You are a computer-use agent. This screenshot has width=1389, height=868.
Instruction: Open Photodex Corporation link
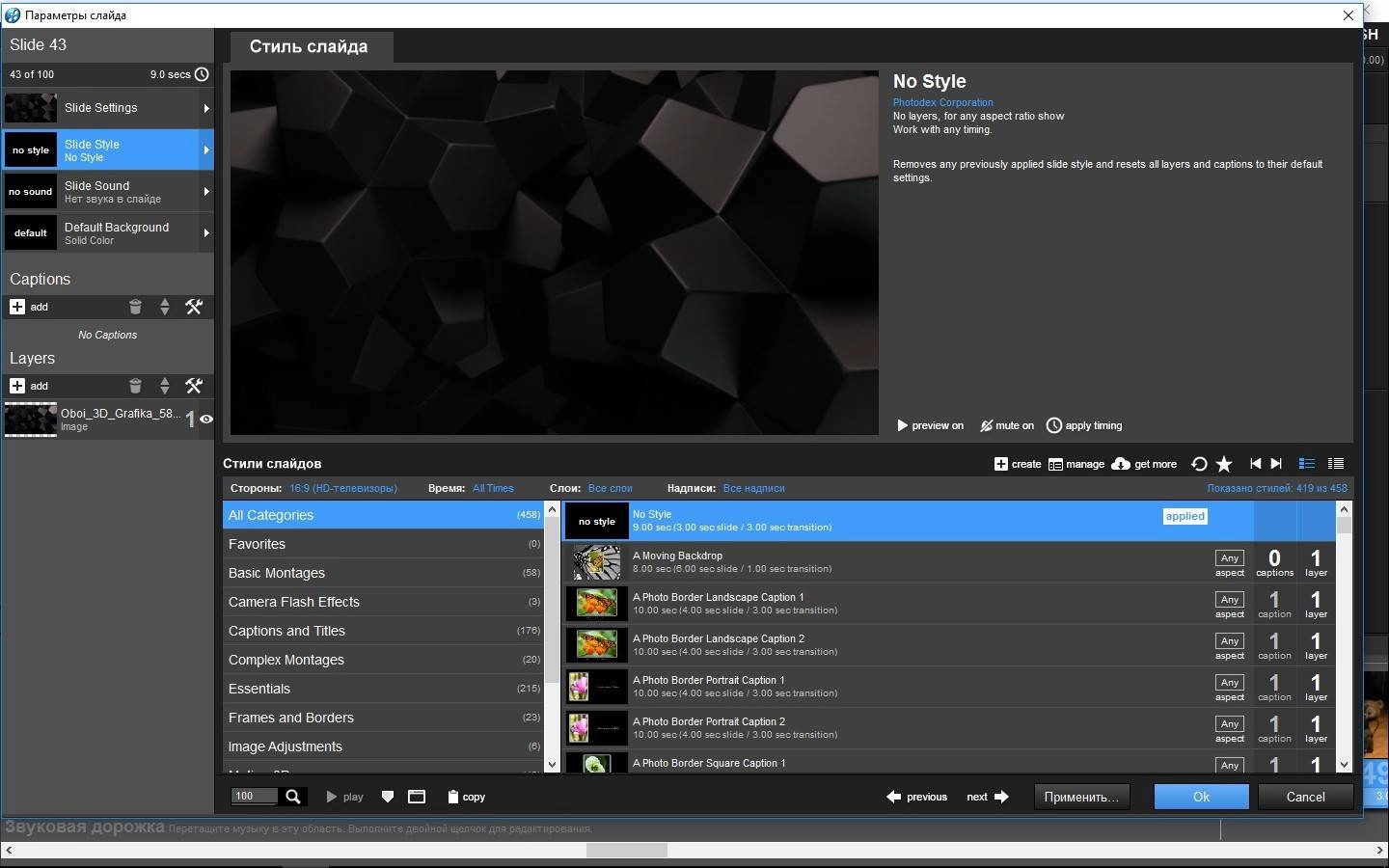point(942,102)
